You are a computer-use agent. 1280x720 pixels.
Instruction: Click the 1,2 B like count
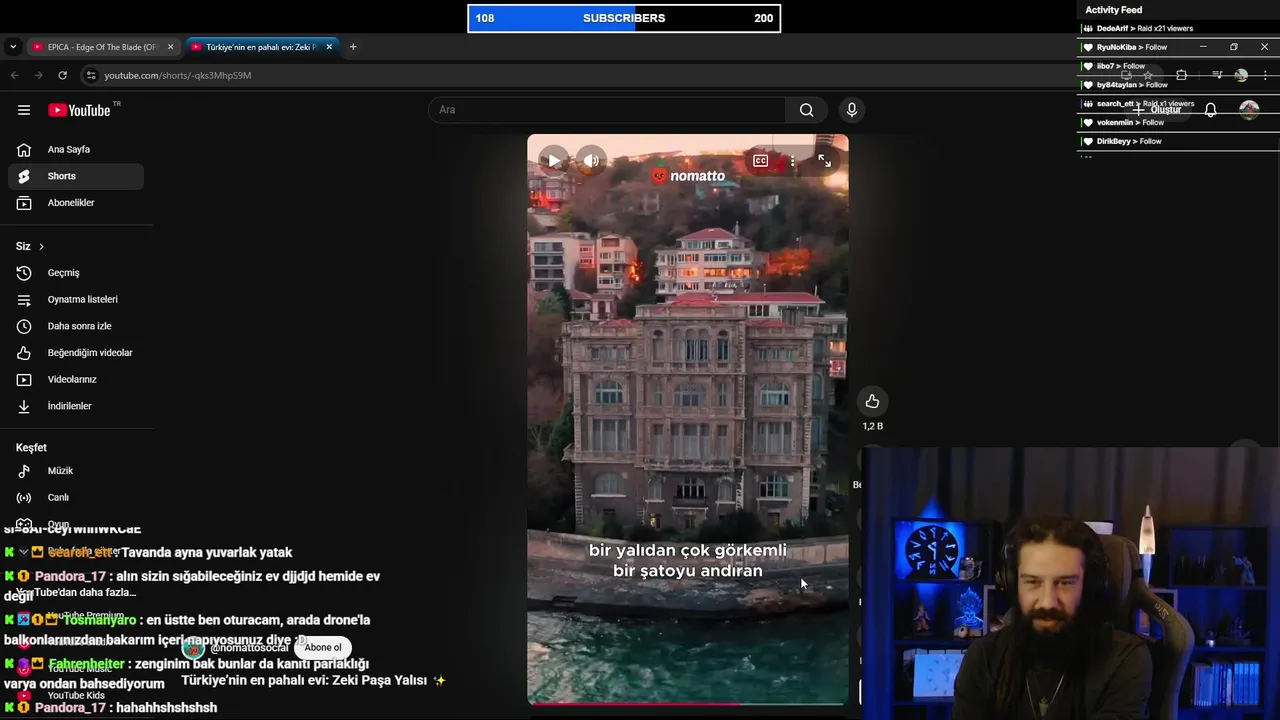[873, 426]
